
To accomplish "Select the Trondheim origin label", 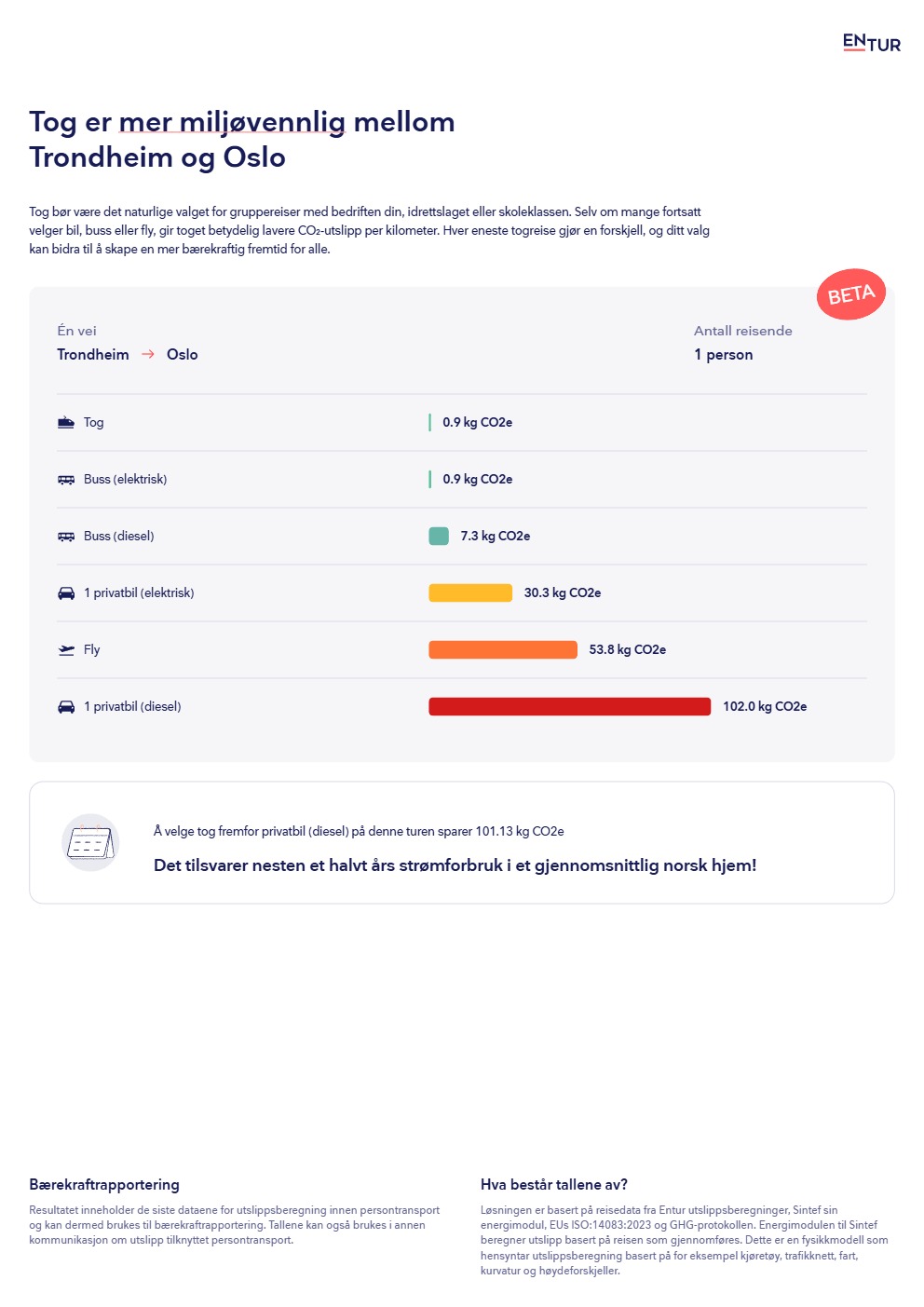I will pyautogui.click(x=93, y=355).
